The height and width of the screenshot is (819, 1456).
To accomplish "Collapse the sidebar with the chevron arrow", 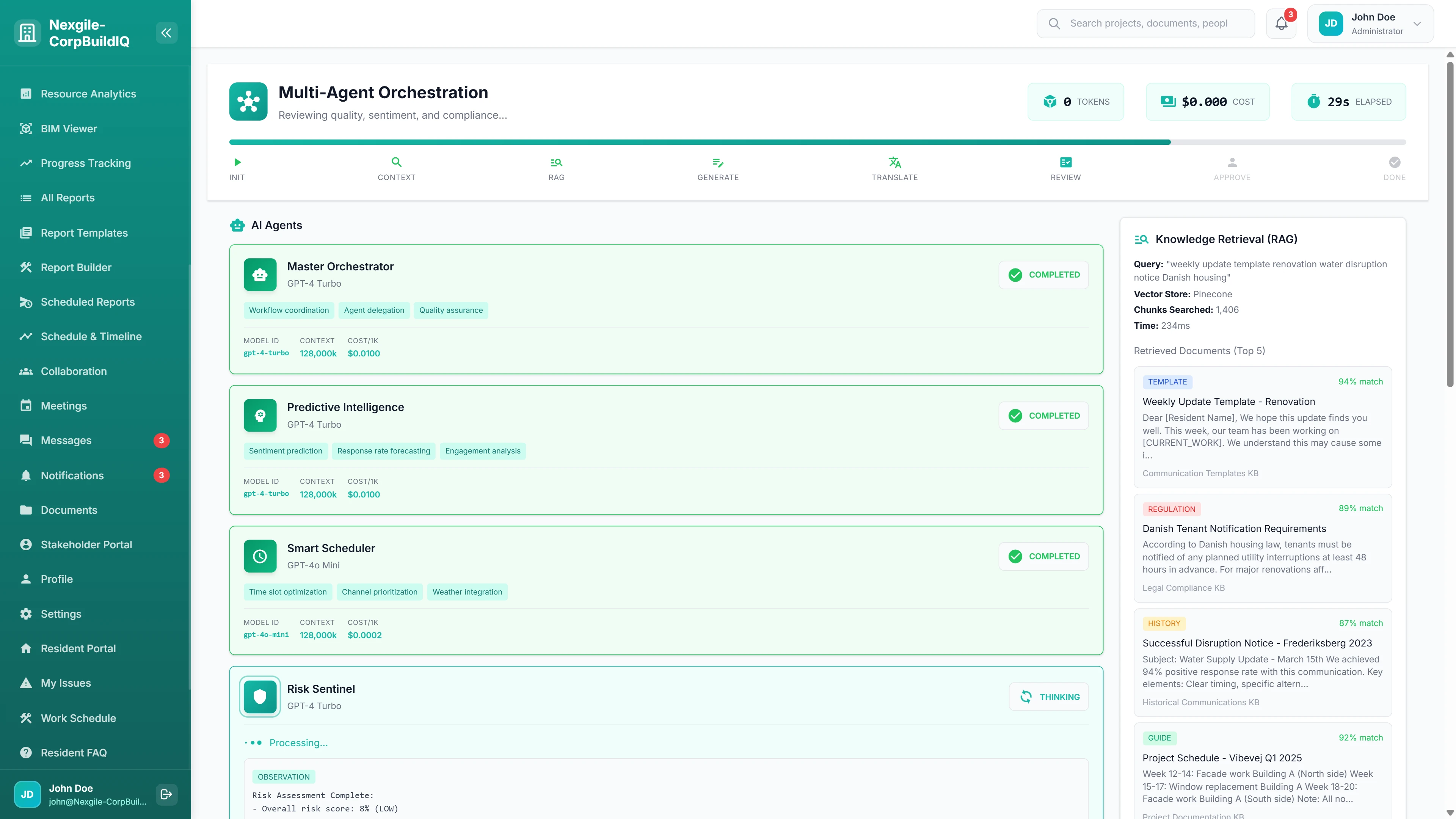I will coord(166,32).
